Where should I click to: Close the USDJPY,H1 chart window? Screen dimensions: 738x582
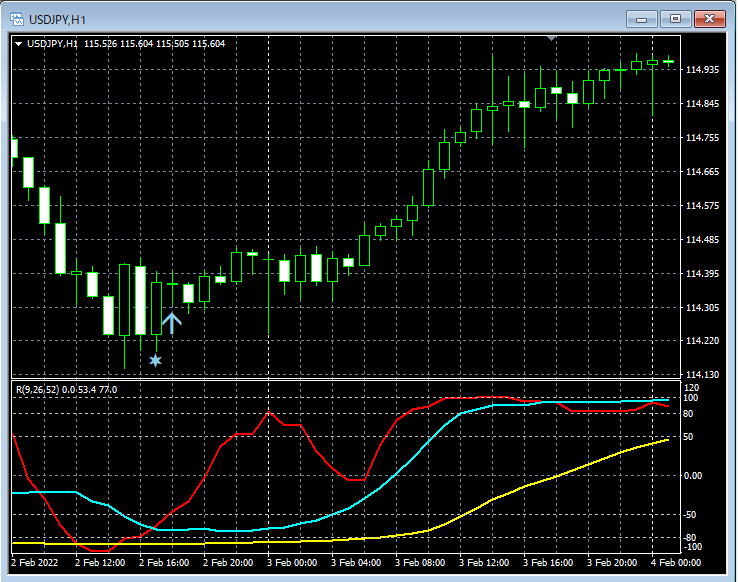point(711,18)
